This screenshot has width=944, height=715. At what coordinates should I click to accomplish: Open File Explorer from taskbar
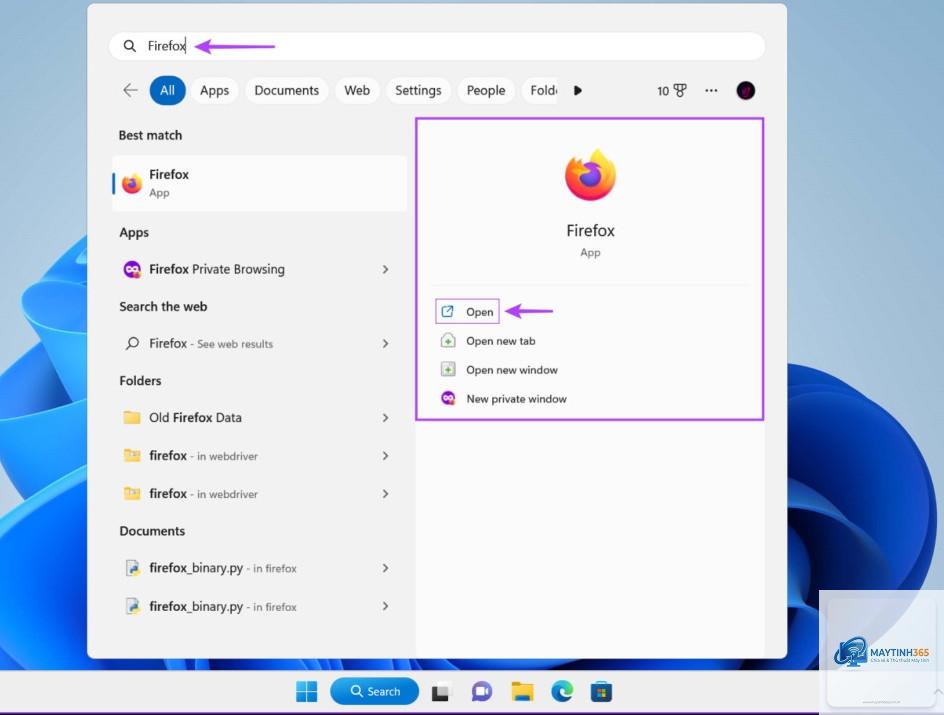(522, 692)
